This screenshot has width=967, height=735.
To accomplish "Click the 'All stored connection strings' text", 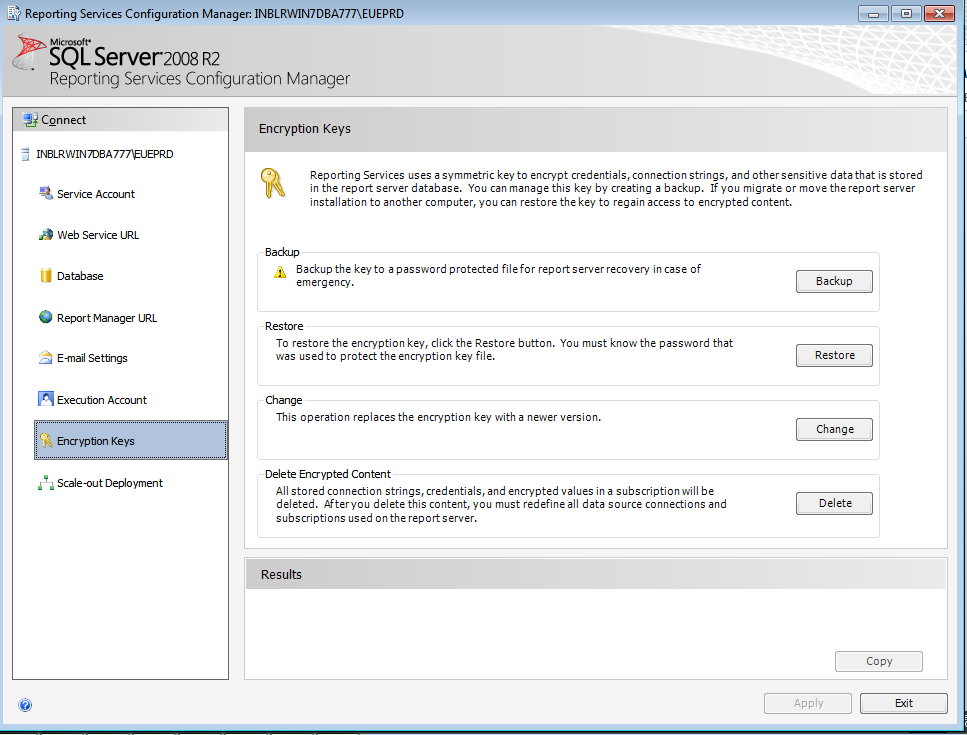I will pyautogui.click(x=501, y=504).
